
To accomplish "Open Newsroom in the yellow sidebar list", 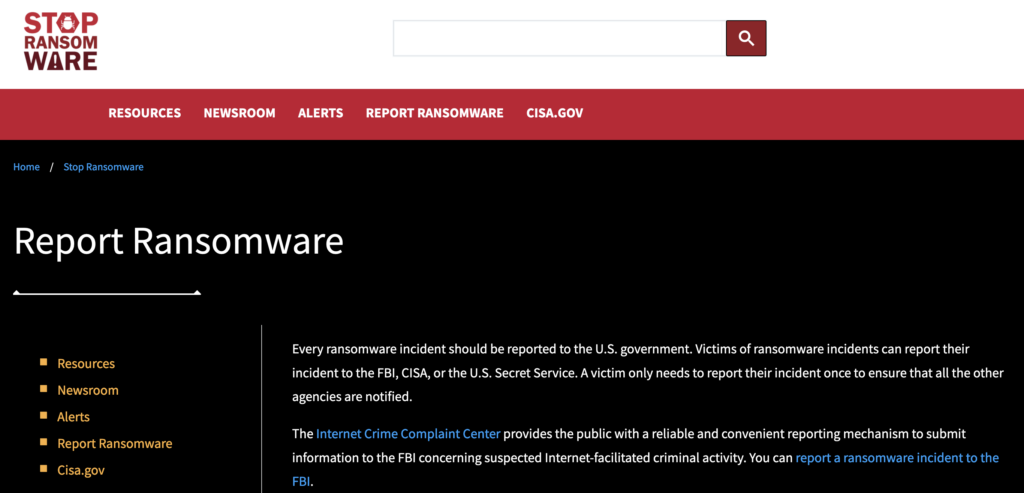I will 88,390.
